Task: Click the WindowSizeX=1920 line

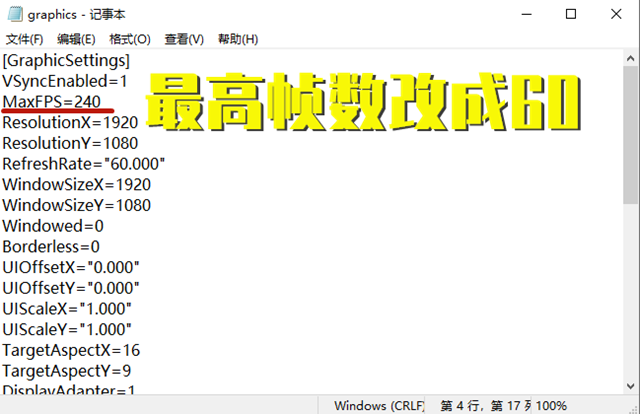Action: click(x=77, y=185)
